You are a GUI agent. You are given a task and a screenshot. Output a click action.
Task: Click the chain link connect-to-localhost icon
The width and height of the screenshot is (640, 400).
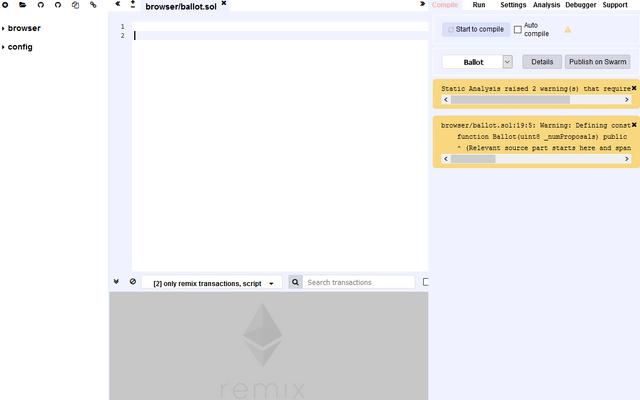93,5
